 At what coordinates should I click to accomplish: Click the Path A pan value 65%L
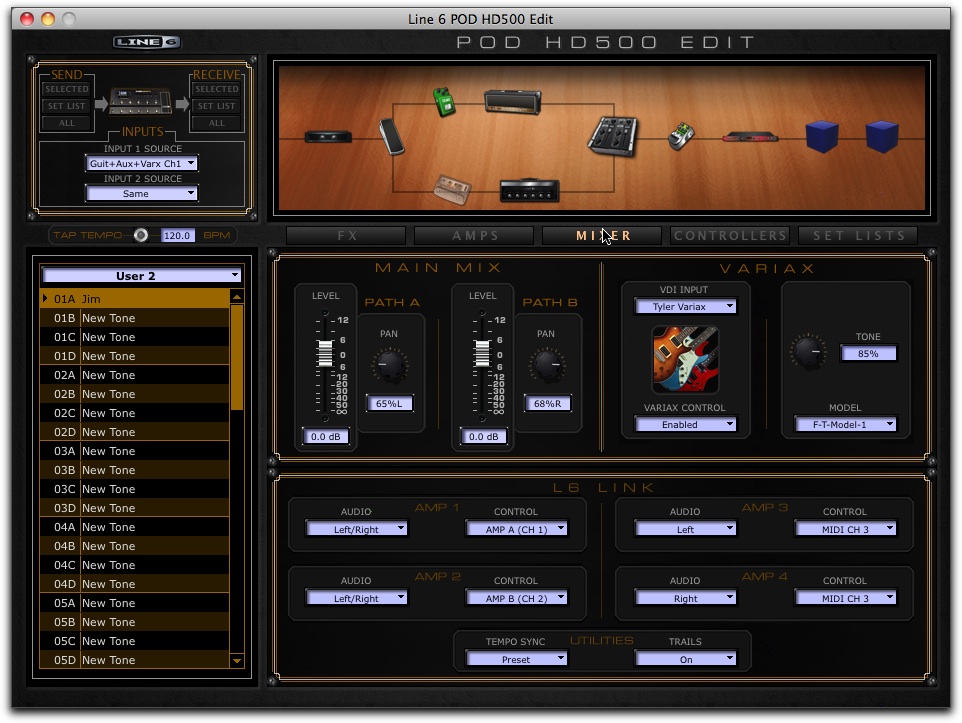coord(390,403)
